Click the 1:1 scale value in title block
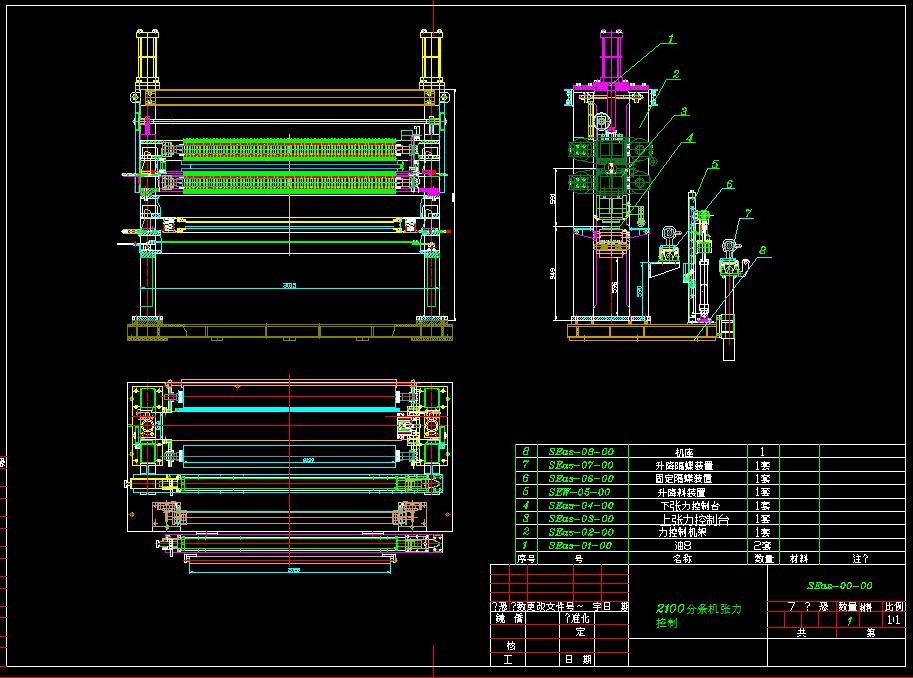The image size is (913, 678). click(x=893, y=620)
